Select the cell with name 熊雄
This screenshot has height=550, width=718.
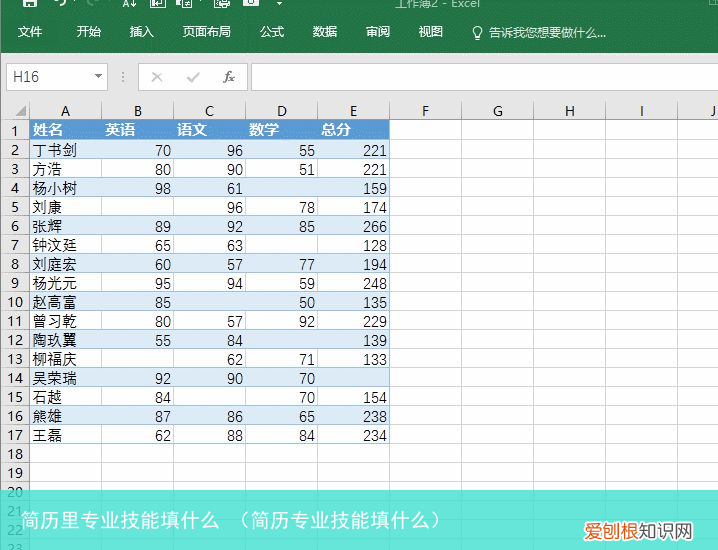pos(65,416)
